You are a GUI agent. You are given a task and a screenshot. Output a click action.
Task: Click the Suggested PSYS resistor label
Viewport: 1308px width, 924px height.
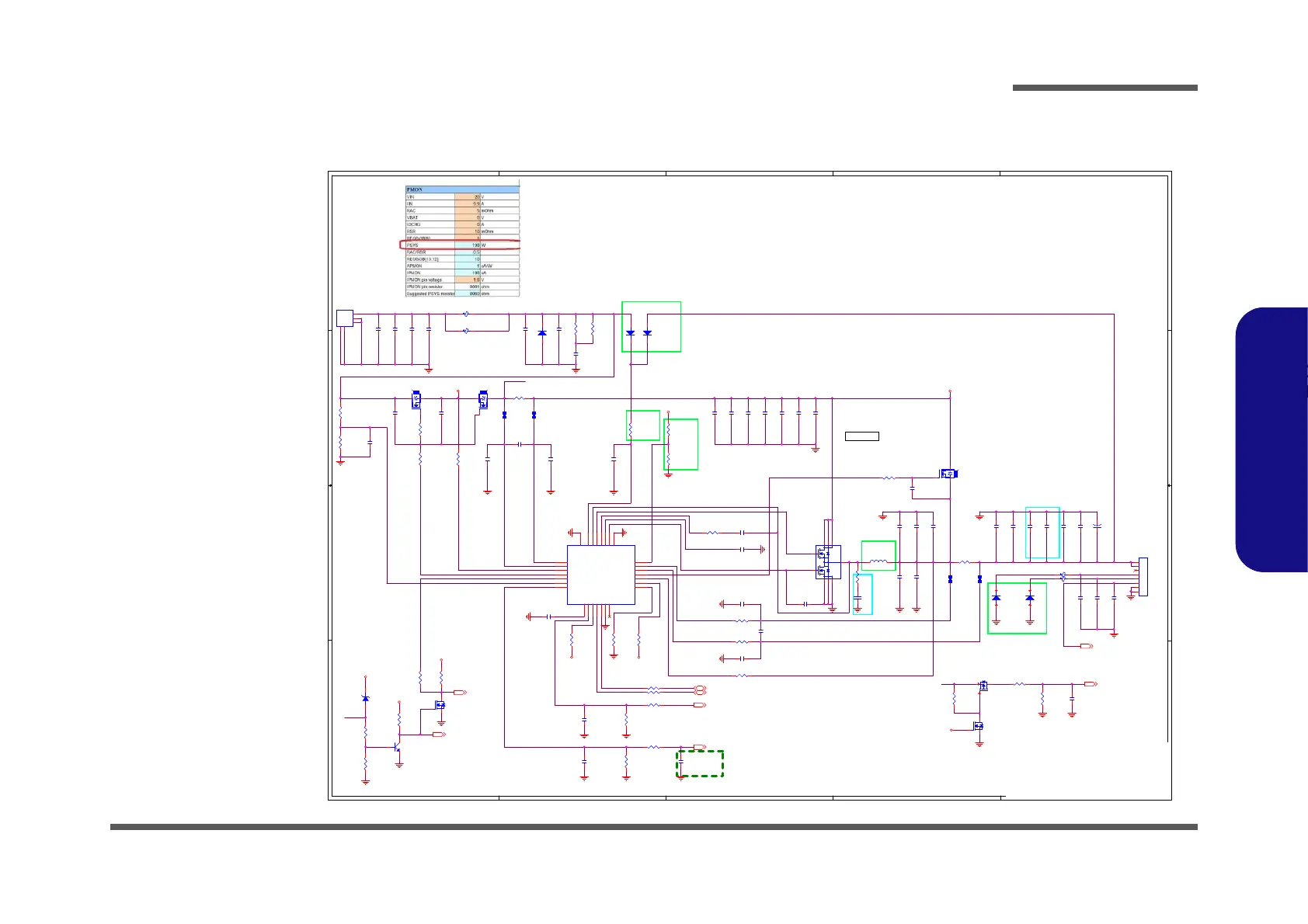tap(430, 294)
